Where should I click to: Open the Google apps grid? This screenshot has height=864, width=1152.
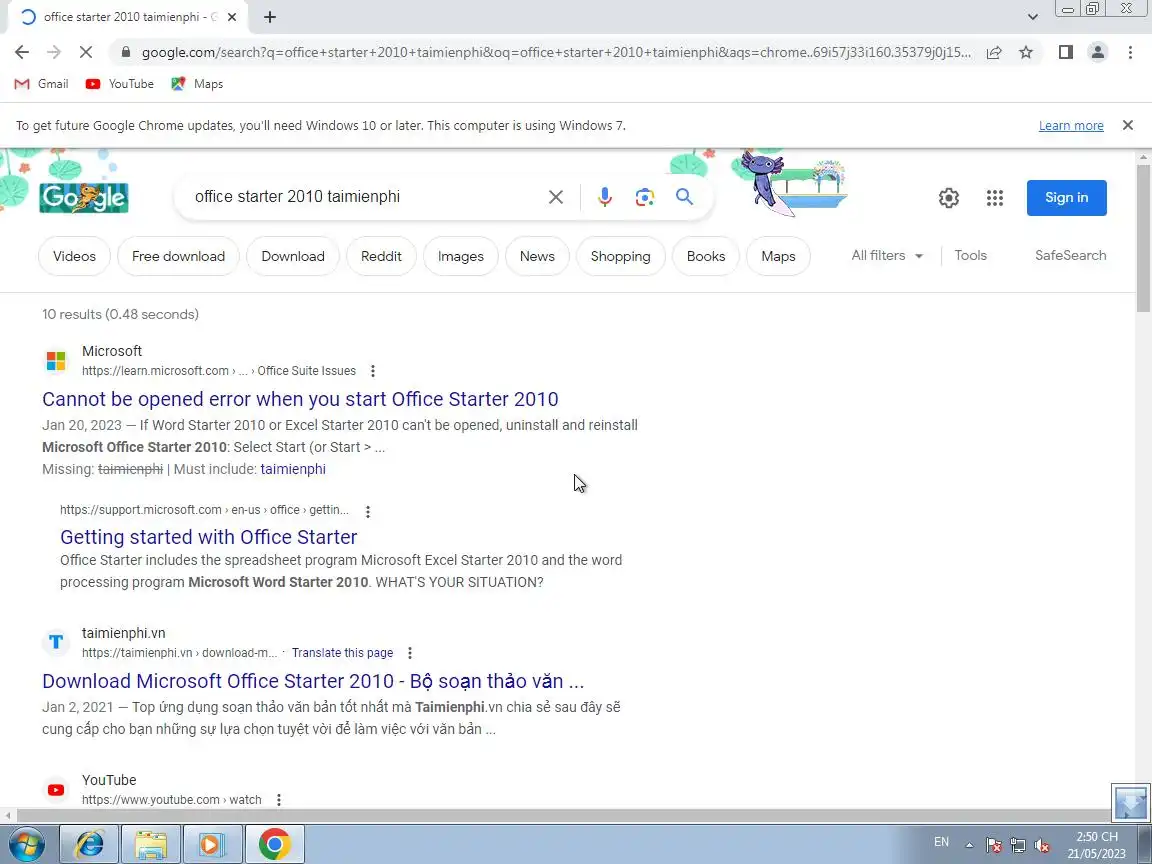995,198
